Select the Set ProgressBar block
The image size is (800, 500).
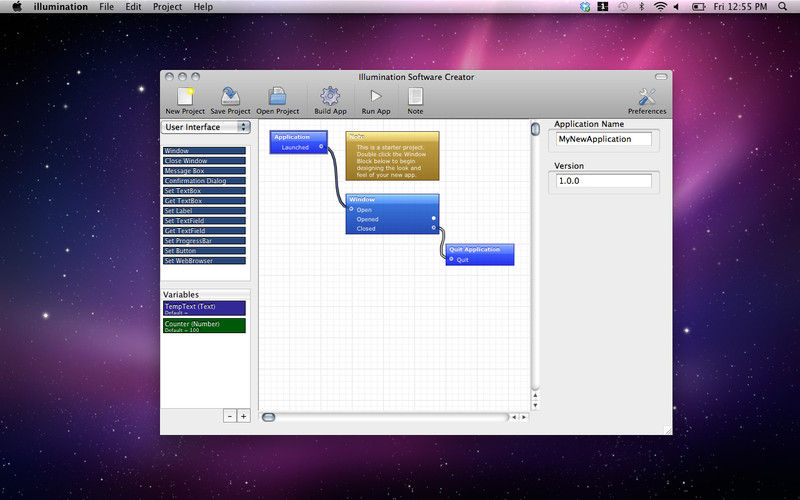[x=204, y=241]
